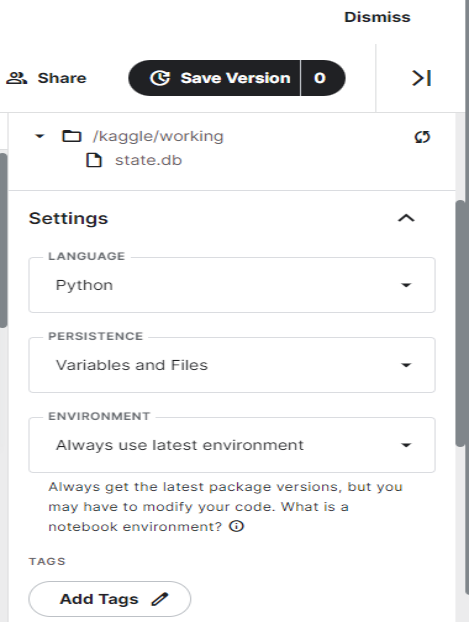The height and width of the screenshot is (622, 469).
Task: Click the people icon next to Share
Action: click(x=17, y=78)
